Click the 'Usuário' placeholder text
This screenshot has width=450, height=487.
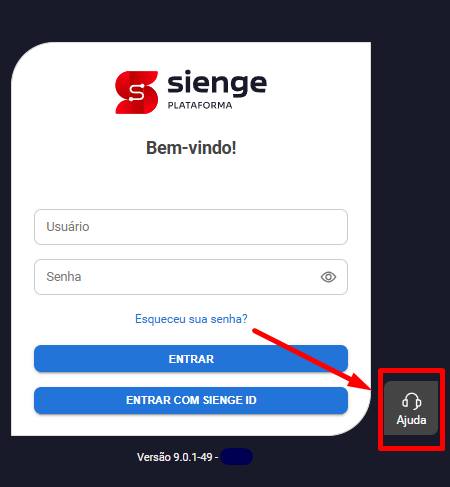coord(68,227)
